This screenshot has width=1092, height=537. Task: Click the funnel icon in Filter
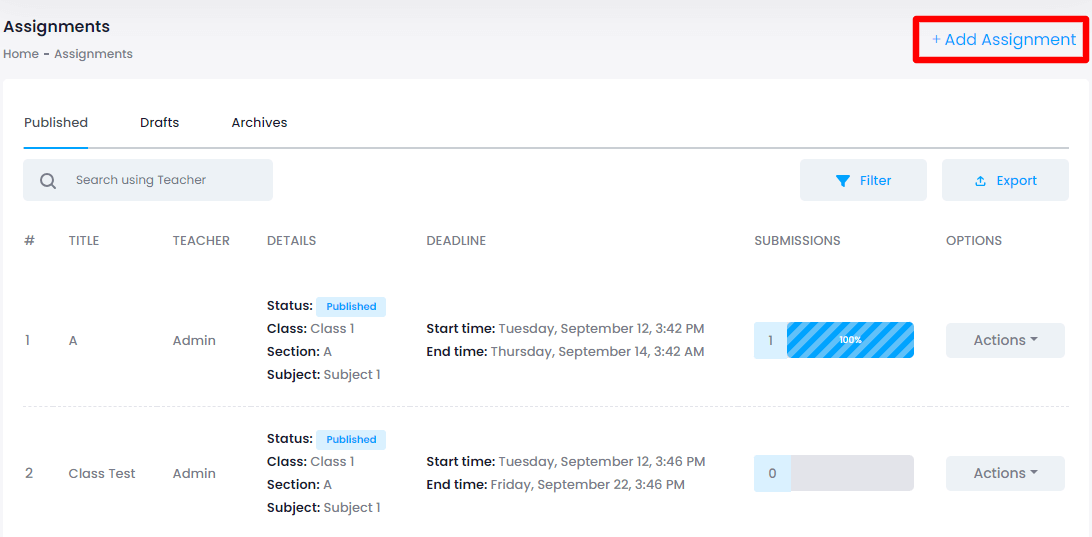[843, 181]
